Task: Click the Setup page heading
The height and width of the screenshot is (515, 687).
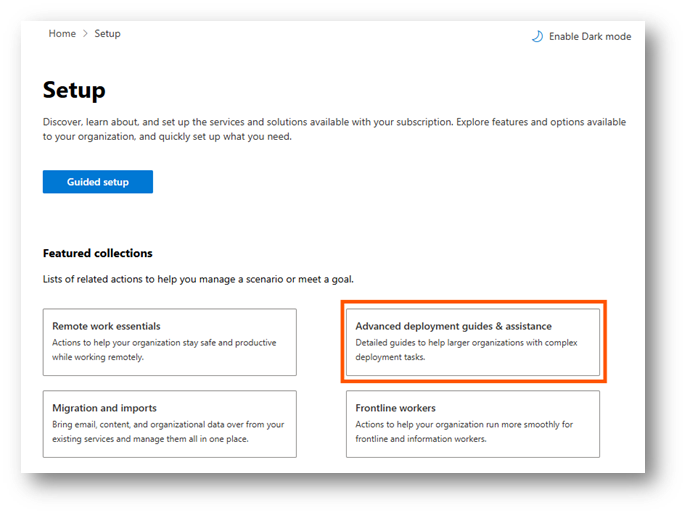Action: point(74,90)
